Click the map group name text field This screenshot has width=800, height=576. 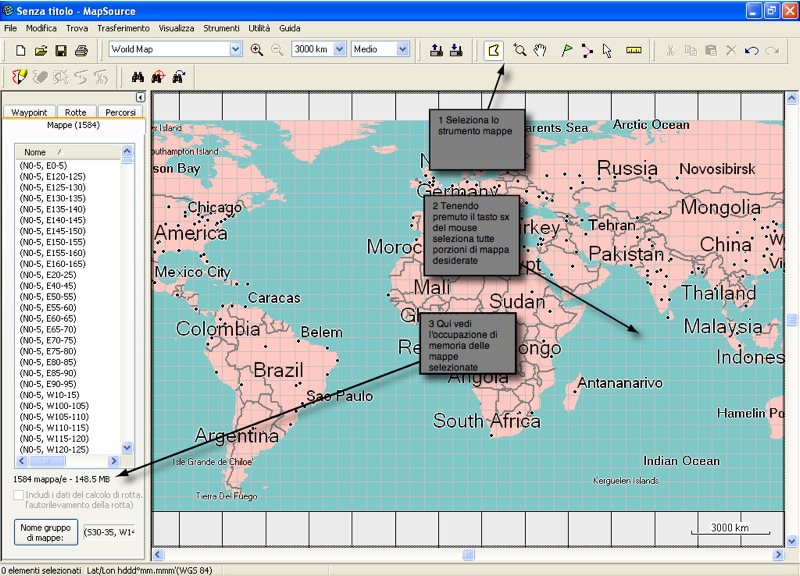pos(109,532)
